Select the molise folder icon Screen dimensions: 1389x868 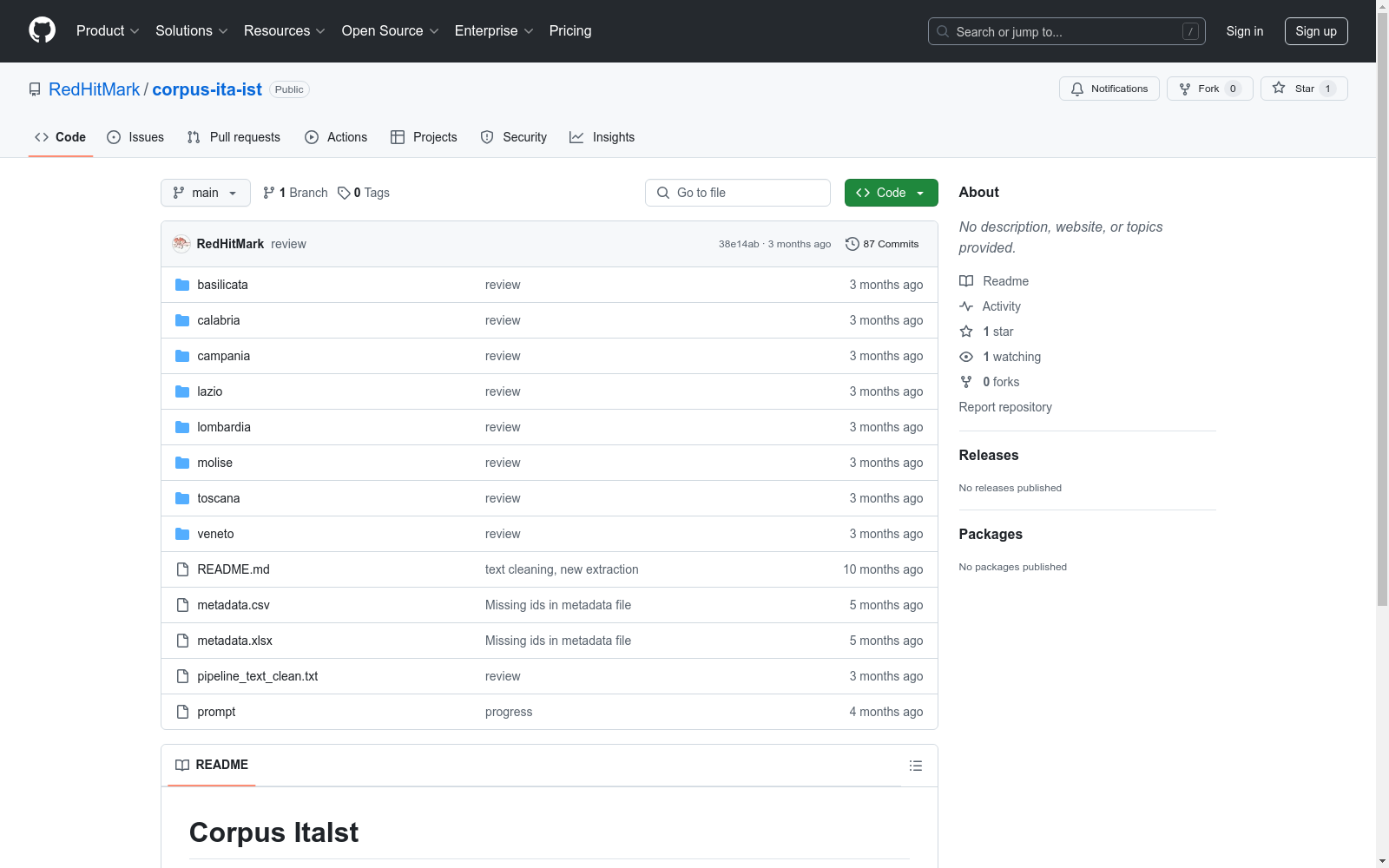click(x=182, y=463)
